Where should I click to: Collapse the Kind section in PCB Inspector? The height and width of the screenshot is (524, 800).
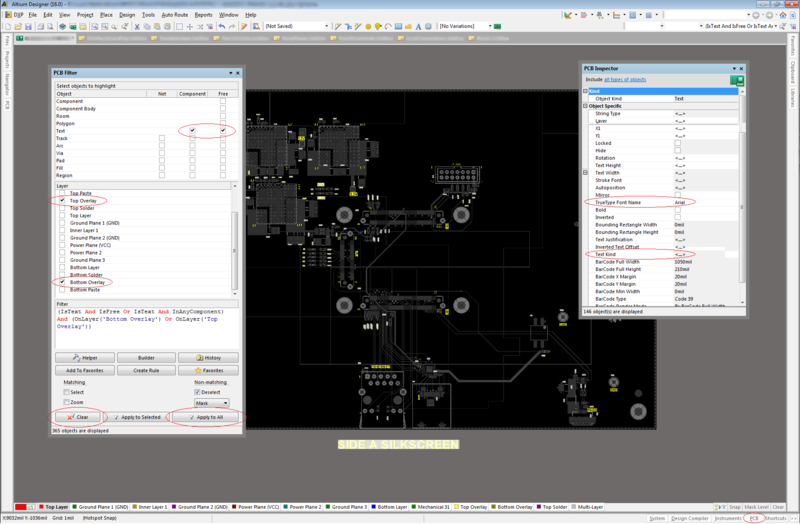coord(586,91)
